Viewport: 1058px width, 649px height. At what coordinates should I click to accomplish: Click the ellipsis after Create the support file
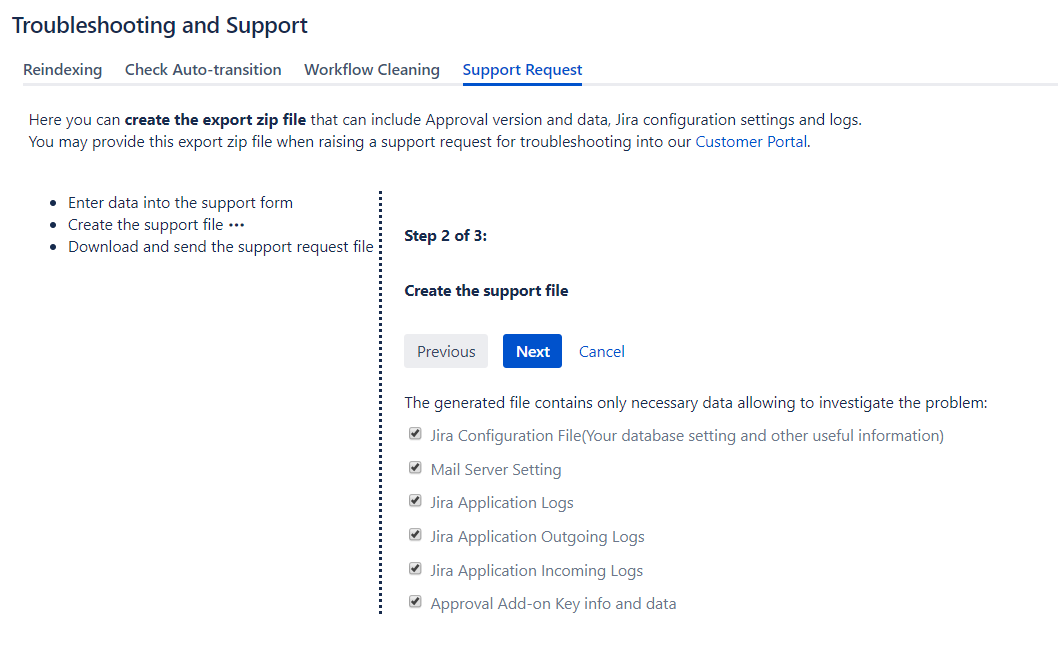tap(236, 225)
